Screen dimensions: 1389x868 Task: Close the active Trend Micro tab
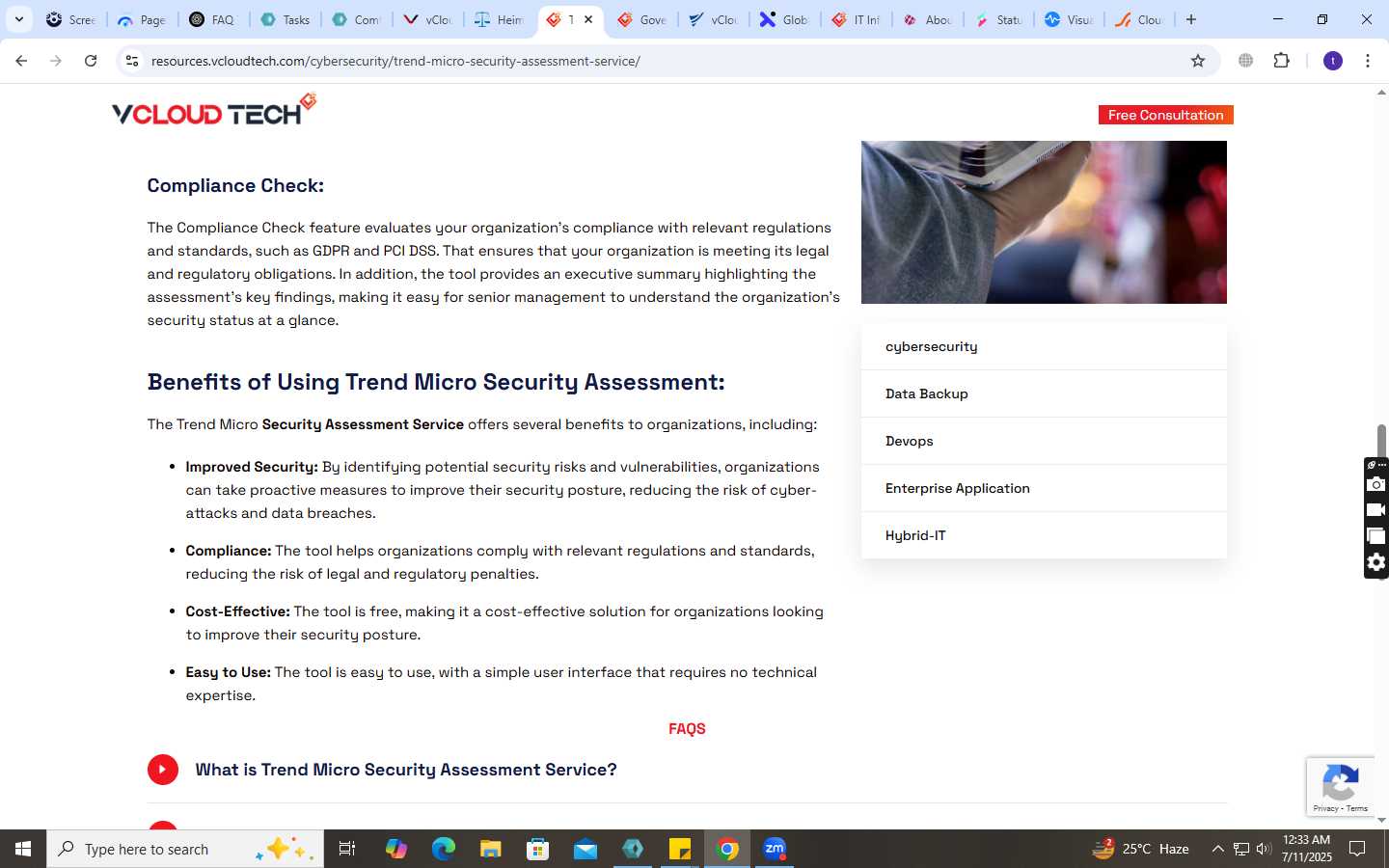[588, 19]
